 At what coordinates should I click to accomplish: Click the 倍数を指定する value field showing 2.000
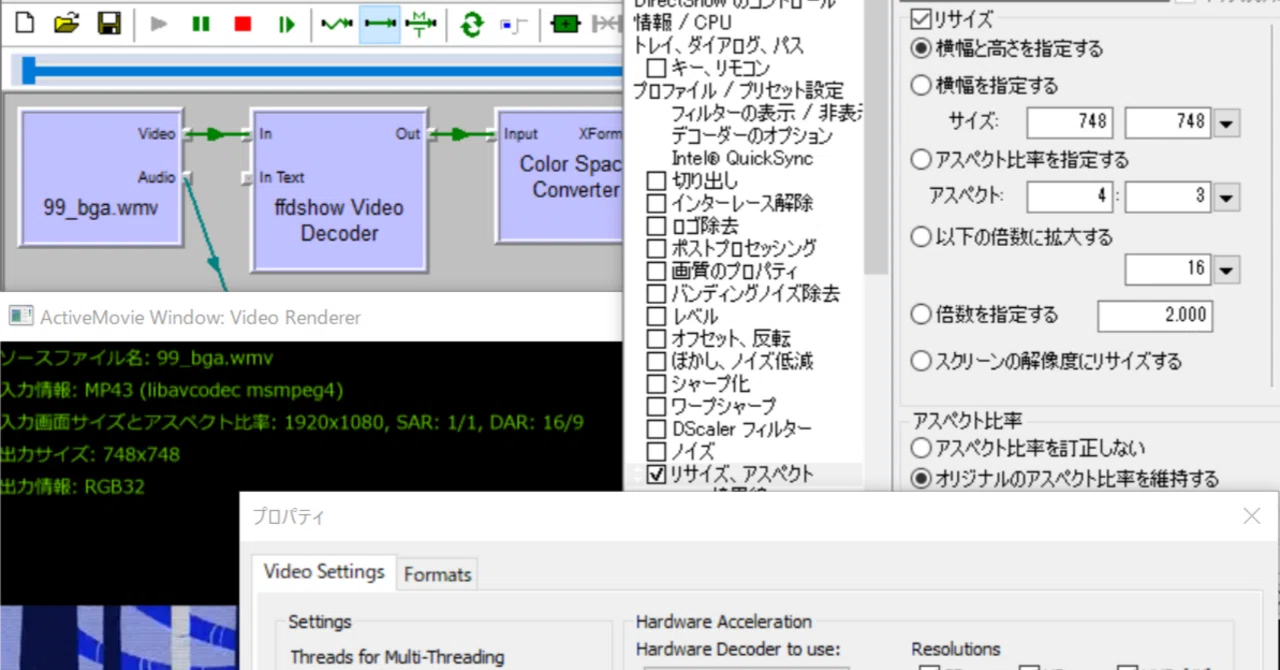[1155, 316]
